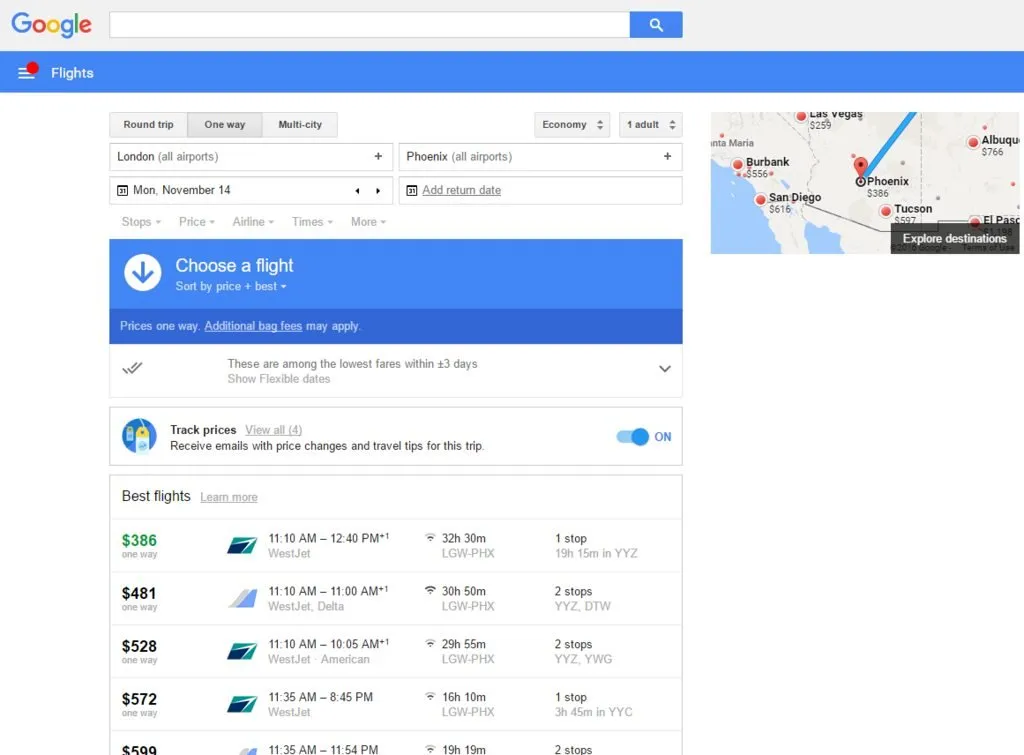The width and height of the screenshot is (1024, 755).
Task: Open the hamburger menu next to Flights
Action: (x=26, y=73)
